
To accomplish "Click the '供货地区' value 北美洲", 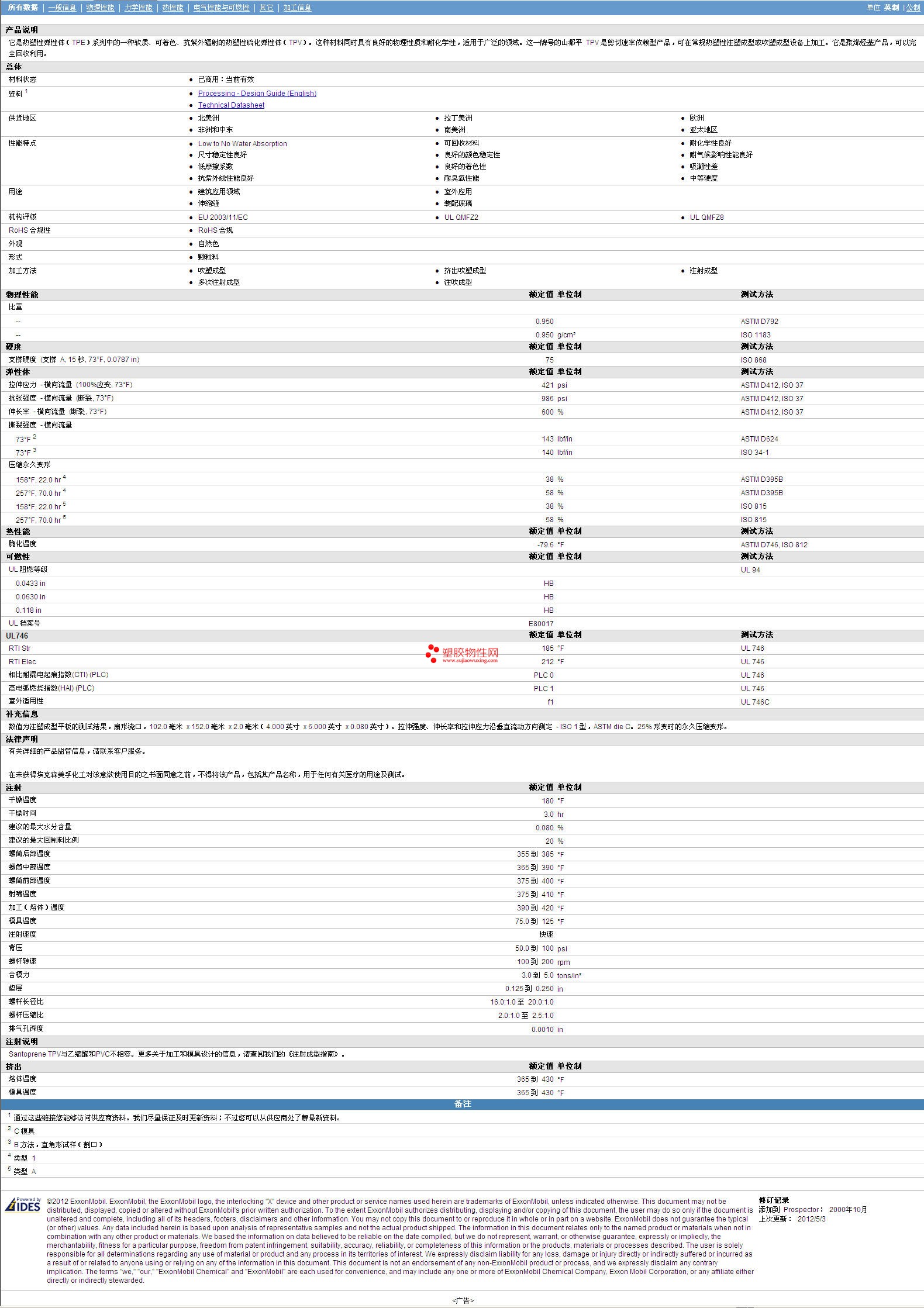I will click(208, 118).
